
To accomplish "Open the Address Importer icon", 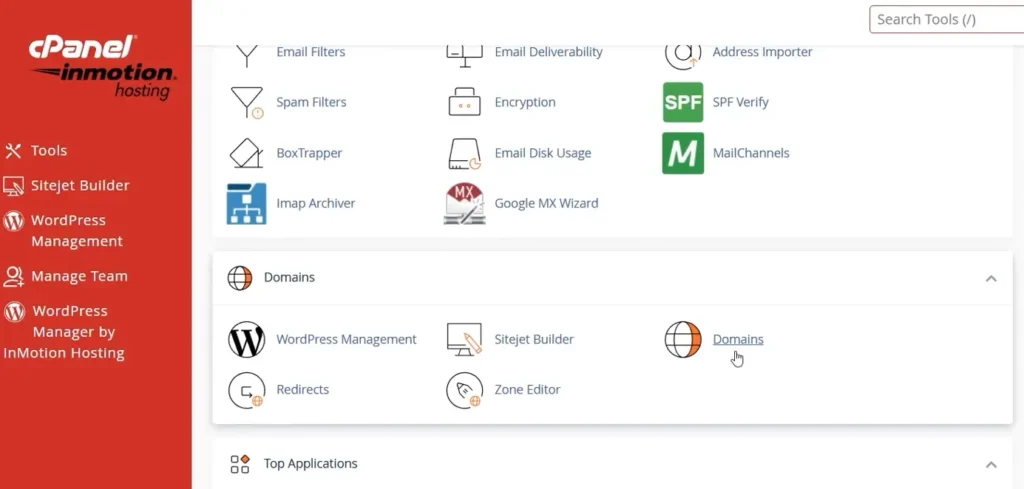I will click(x=683, y=57).
